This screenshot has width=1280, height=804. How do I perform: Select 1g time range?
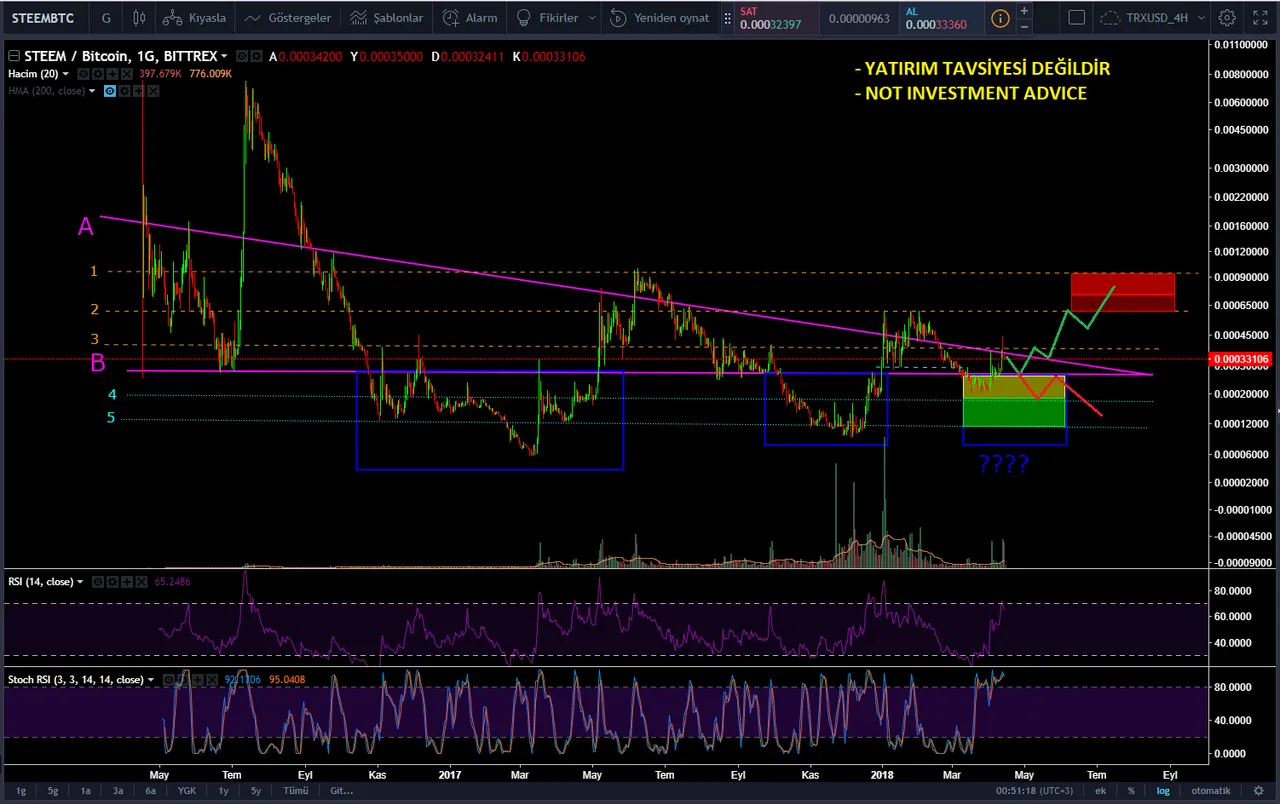(20, 790)
